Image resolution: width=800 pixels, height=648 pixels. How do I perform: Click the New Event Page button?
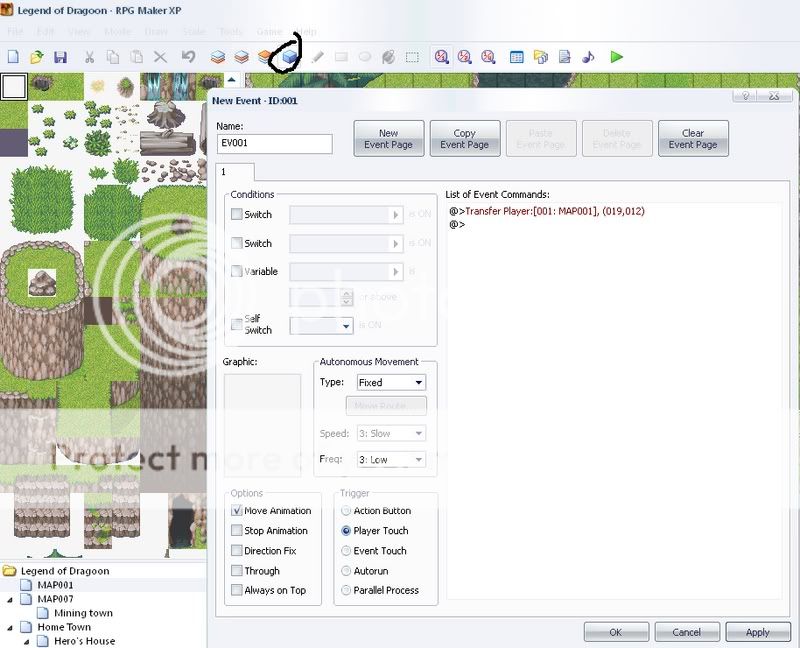pyautogui.click(x=389, y=139)
